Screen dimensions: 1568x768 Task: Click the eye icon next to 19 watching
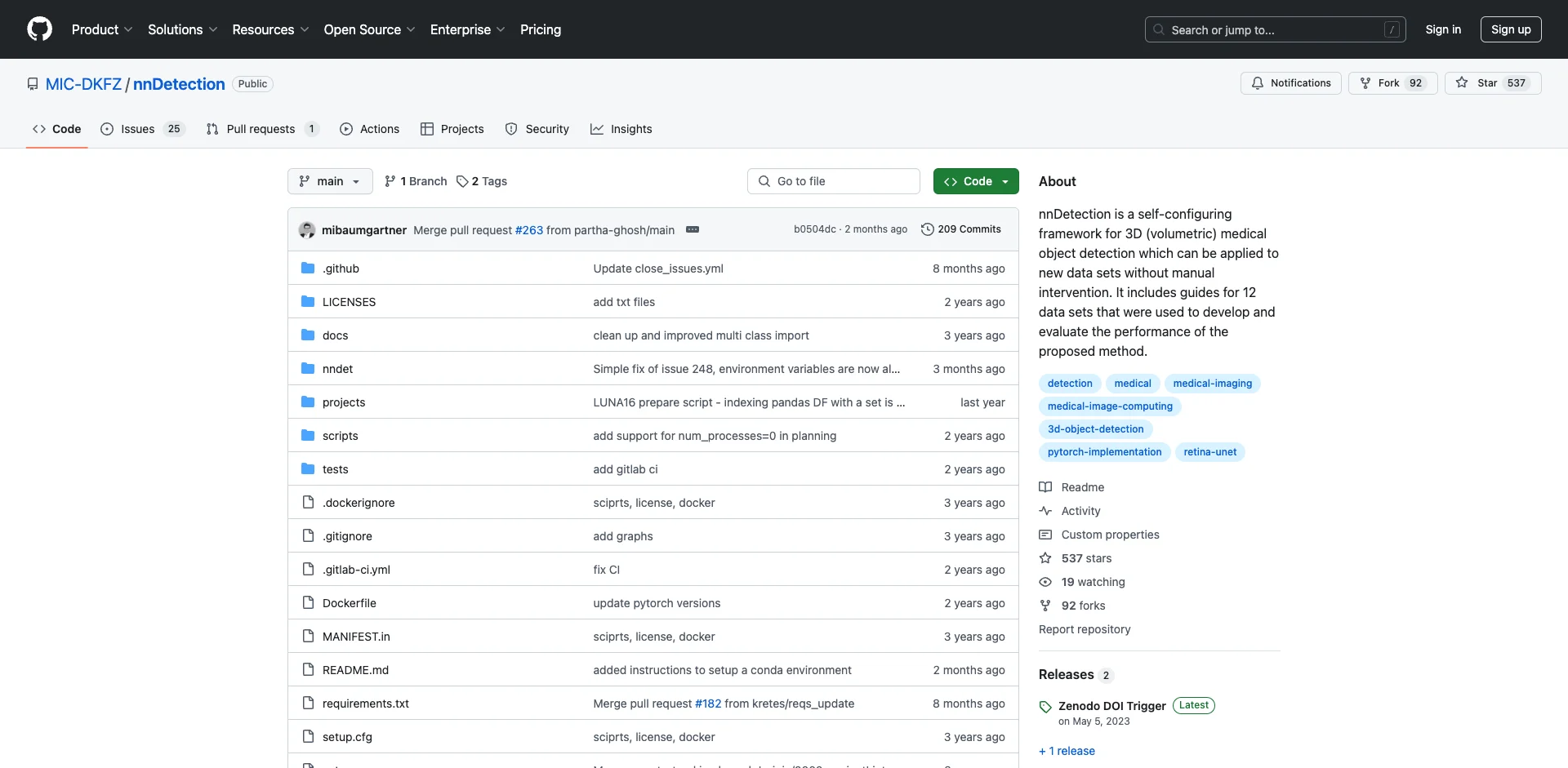pos(1045,582)
